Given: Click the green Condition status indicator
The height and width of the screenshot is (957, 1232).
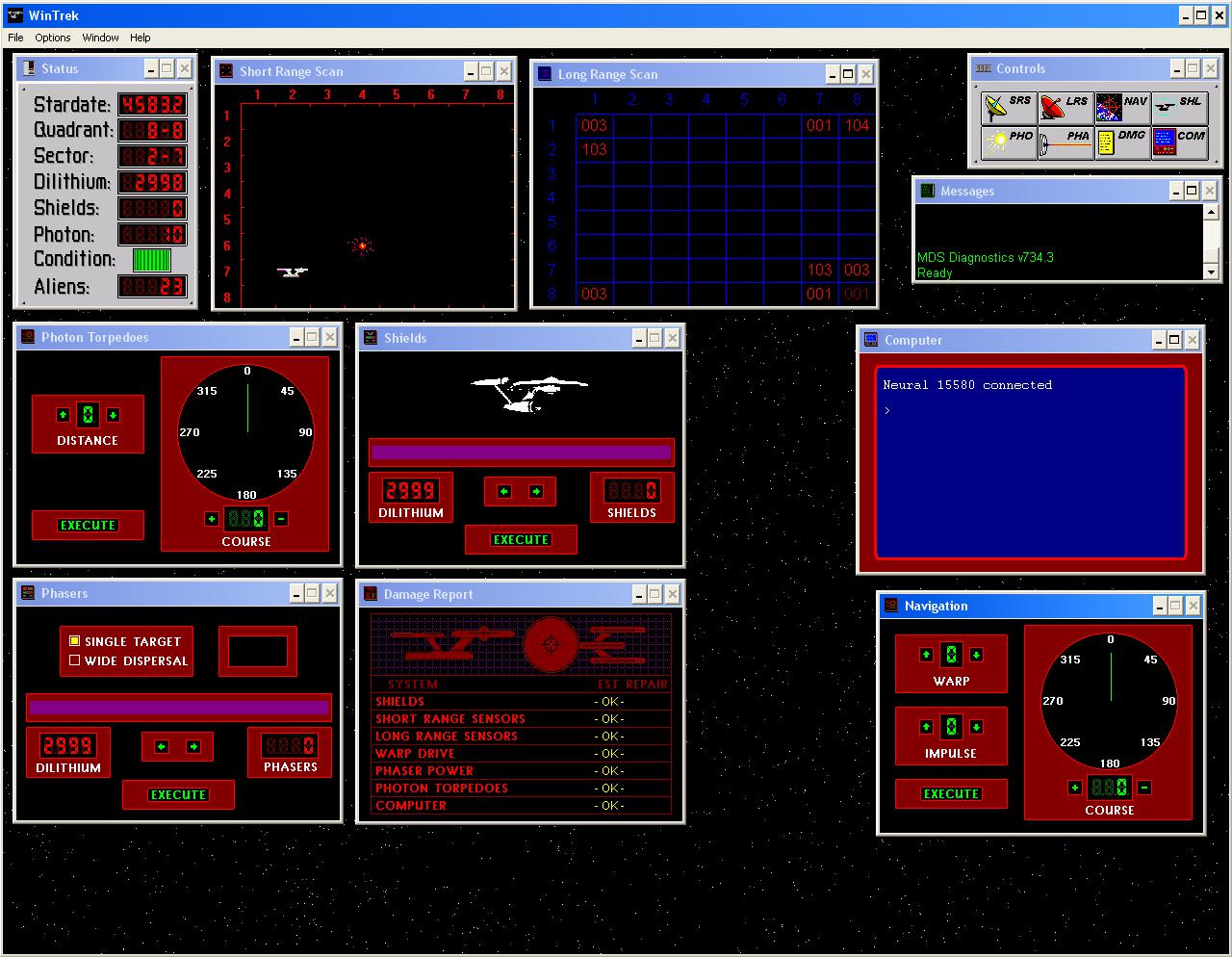Looking at the screenshot, I should pos(151,260).
